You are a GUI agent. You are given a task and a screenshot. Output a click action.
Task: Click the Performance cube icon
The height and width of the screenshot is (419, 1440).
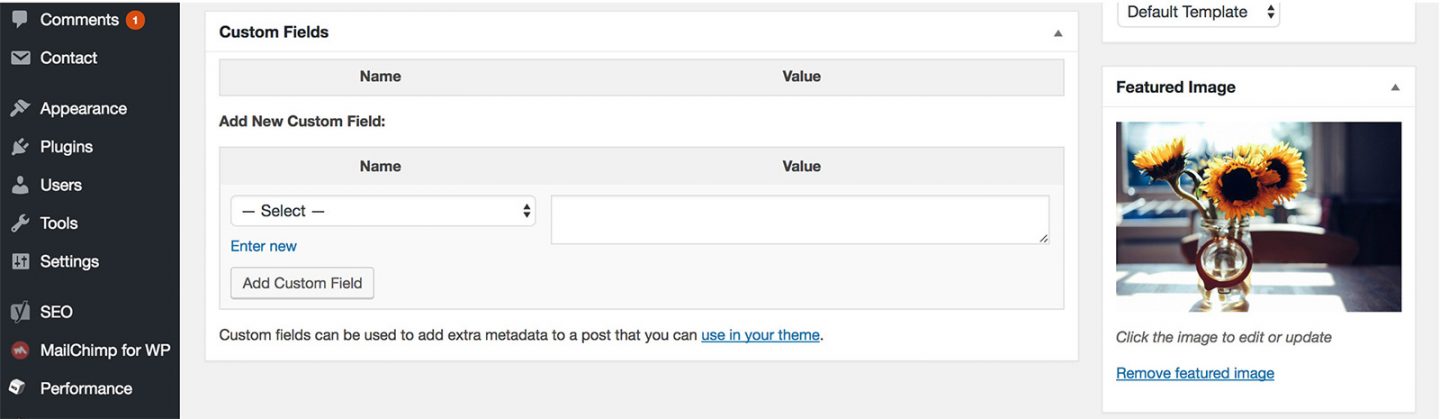pyautogui.click(x=20, y=388)
